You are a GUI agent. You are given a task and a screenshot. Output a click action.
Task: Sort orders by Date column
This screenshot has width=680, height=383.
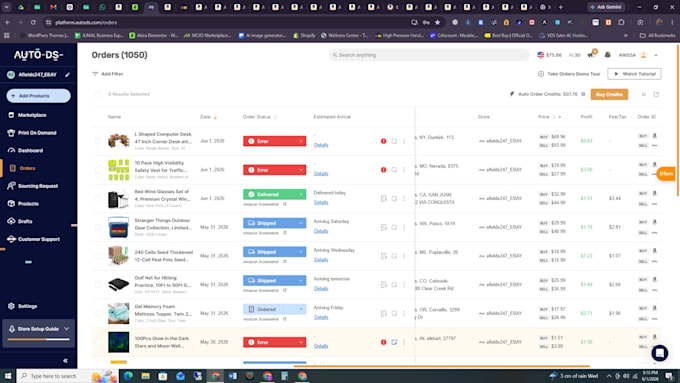coord(208,117)
